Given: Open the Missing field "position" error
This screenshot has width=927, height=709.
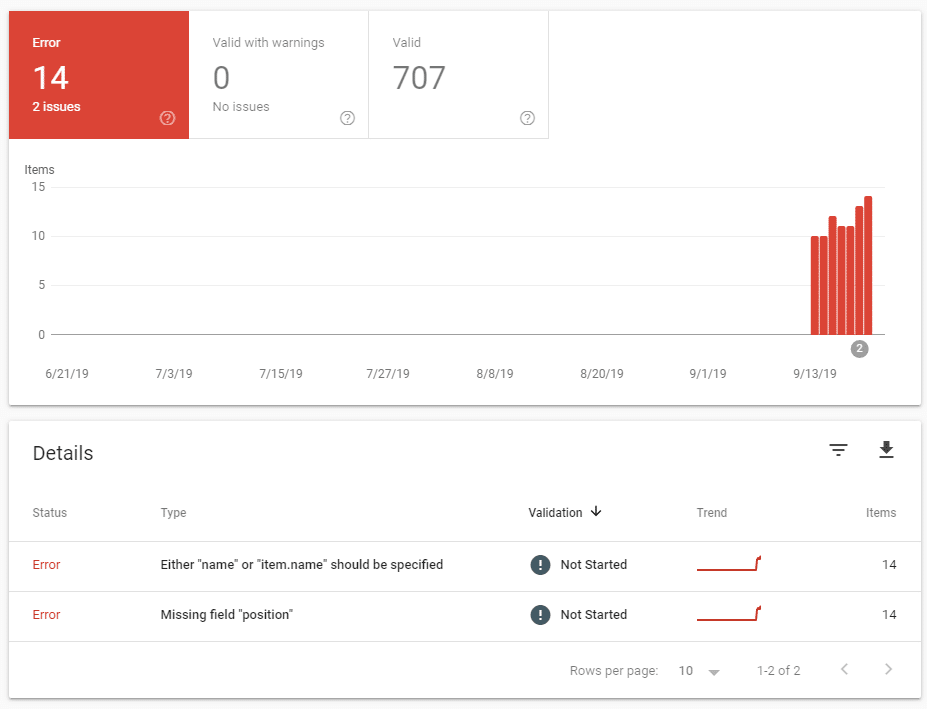Looking at the screenshot, I should click(x=226, y=615).
